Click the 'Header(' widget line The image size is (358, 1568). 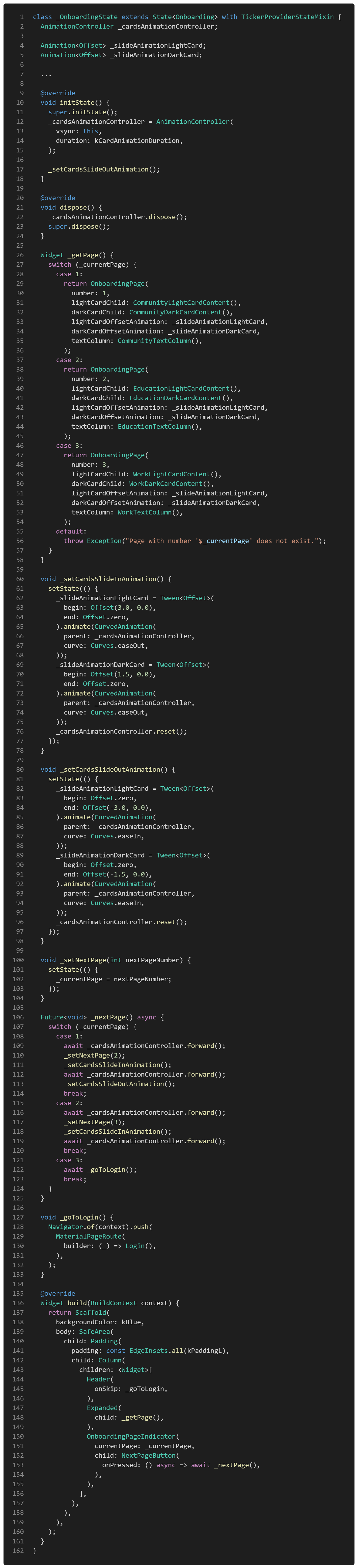[x=101, y=1379]
